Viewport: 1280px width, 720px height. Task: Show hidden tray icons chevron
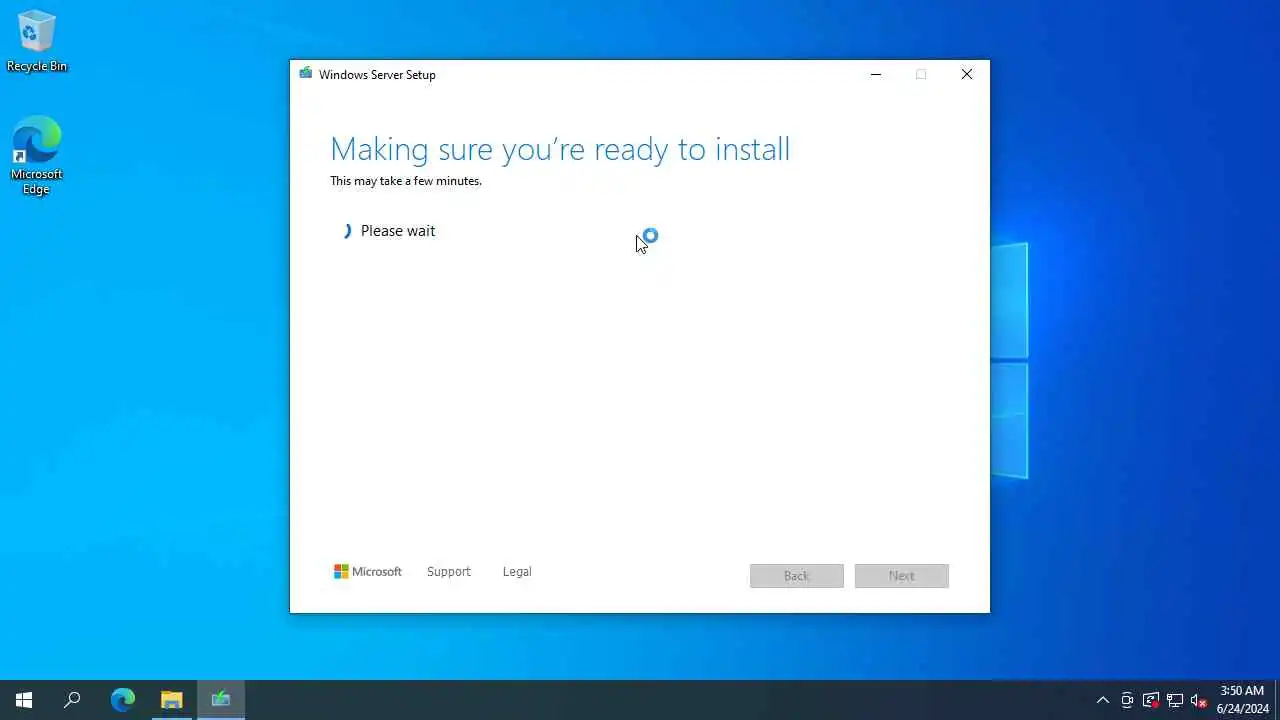point(1103,700)
